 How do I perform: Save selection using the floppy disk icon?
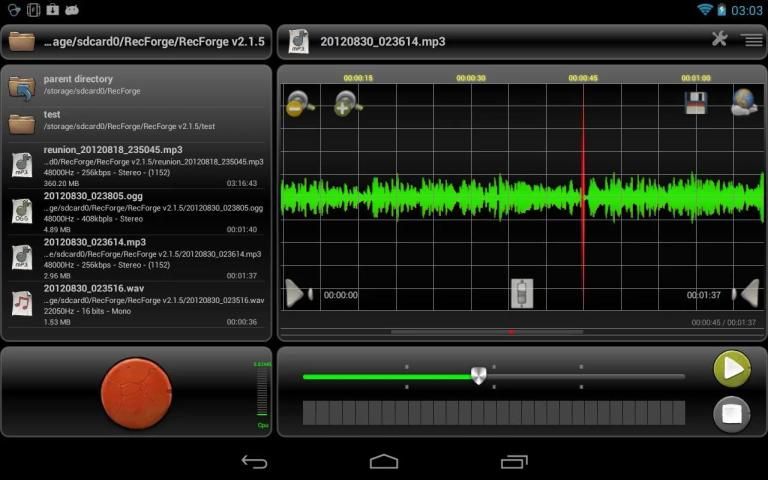pos(696,103)
